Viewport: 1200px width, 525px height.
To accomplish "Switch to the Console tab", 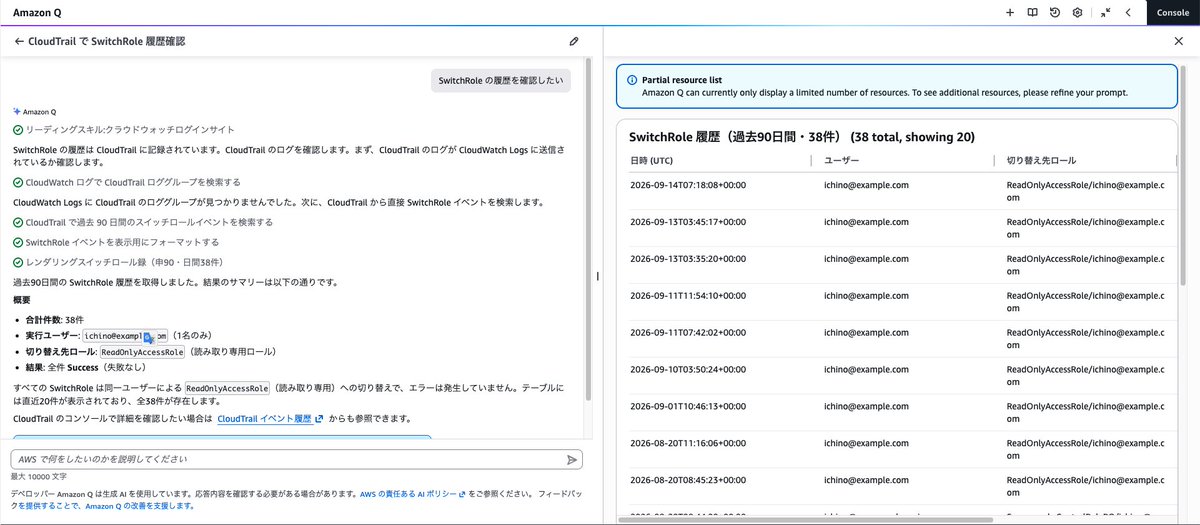I will point(1173,13).
